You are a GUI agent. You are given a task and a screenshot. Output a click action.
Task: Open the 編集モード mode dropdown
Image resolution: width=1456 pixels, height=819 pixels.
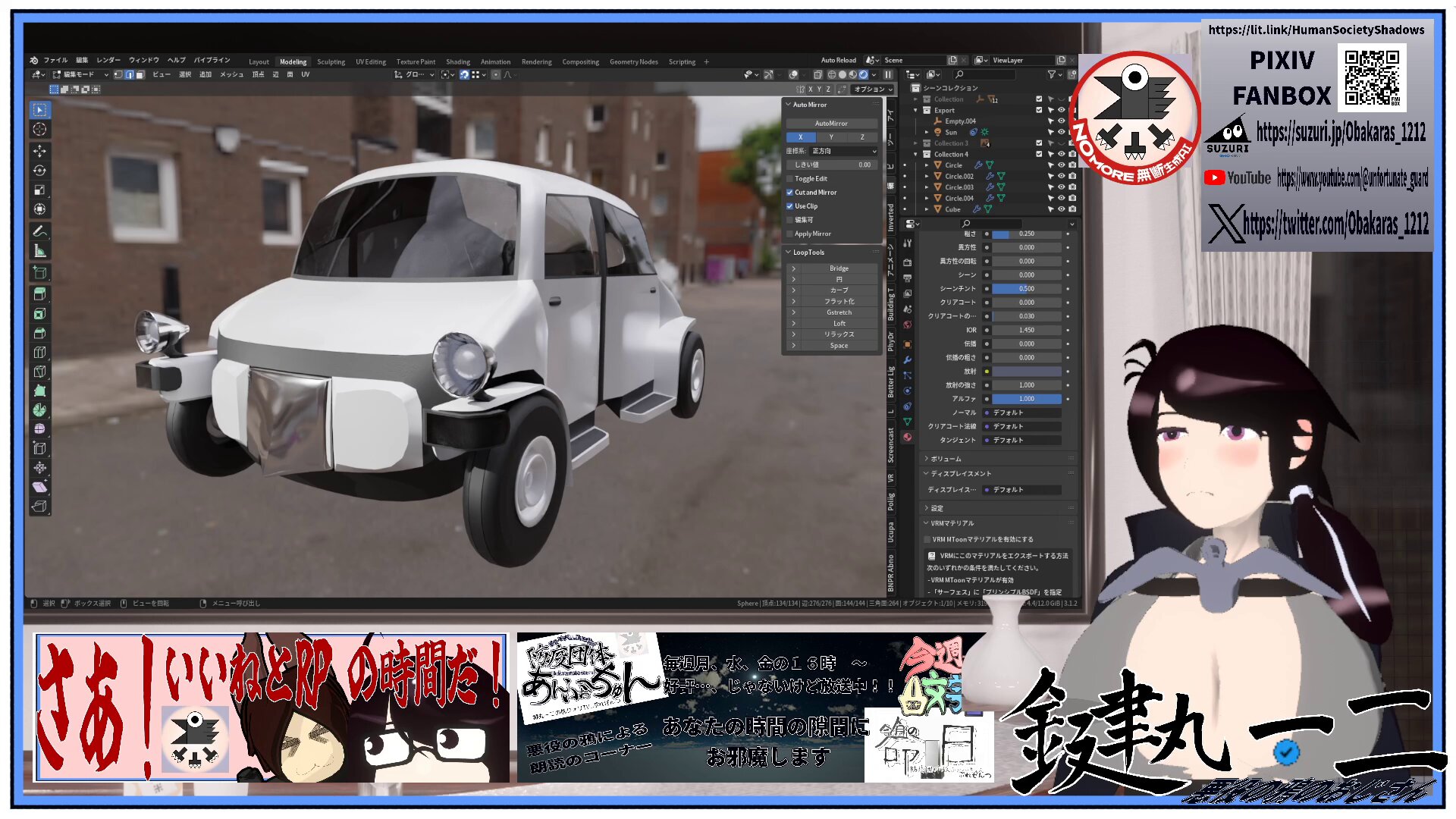tap(80, 75)
